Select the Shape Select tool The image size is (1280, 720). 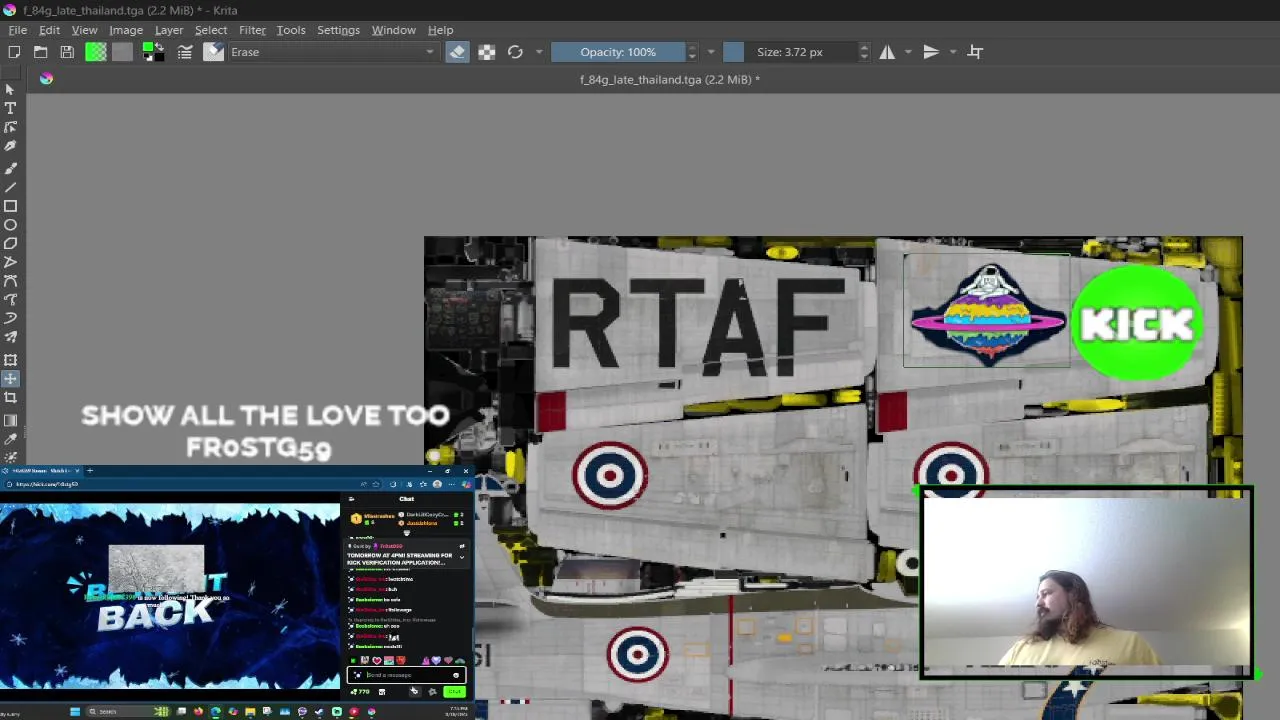10,89
